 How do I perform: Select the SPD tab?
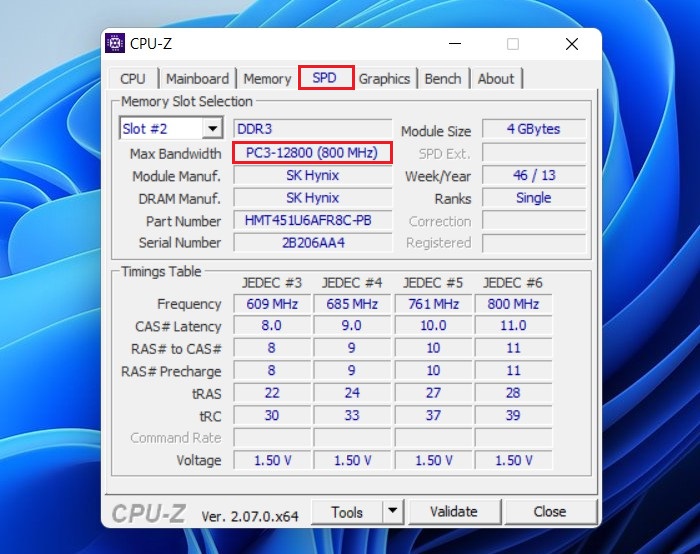tap(326, 78)
